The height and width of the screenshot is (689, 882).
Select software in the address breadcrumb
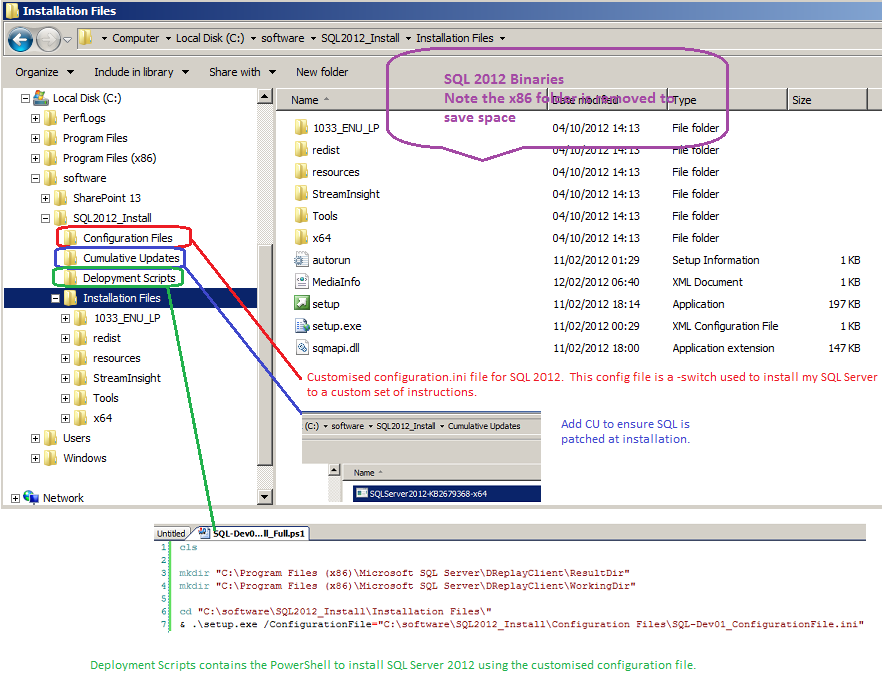pyautogui.click(x=282, y=38)
